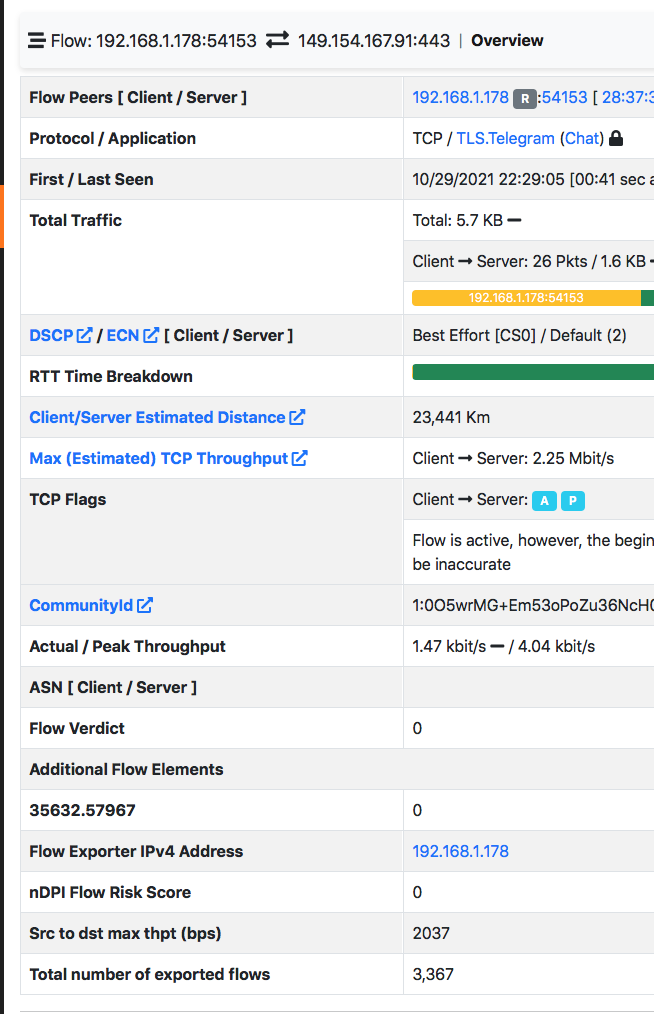
Task: Click the arrow icon in throughput 2.25 Mbit/s row
Action: (465, 458)
